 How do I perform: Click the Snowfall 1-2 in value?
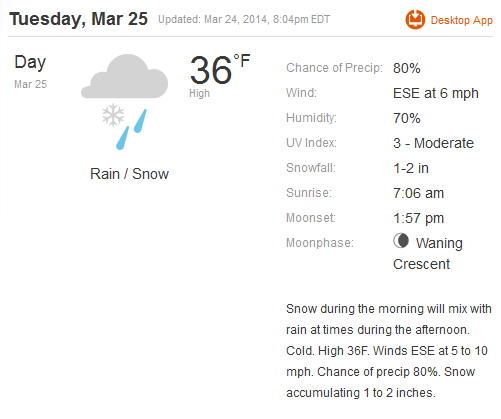[x=411, y=168]
